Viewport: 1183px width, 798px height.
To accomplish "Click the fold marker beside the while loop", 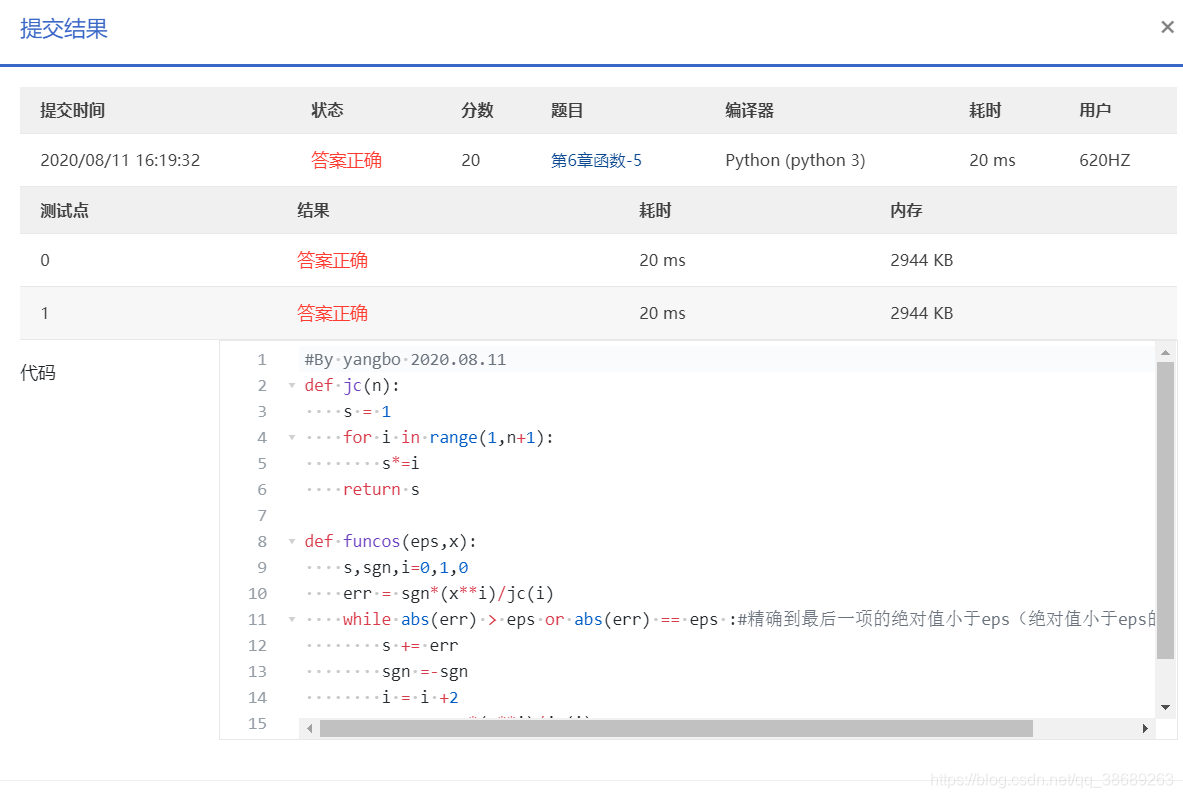I will (x=291, y=619).
